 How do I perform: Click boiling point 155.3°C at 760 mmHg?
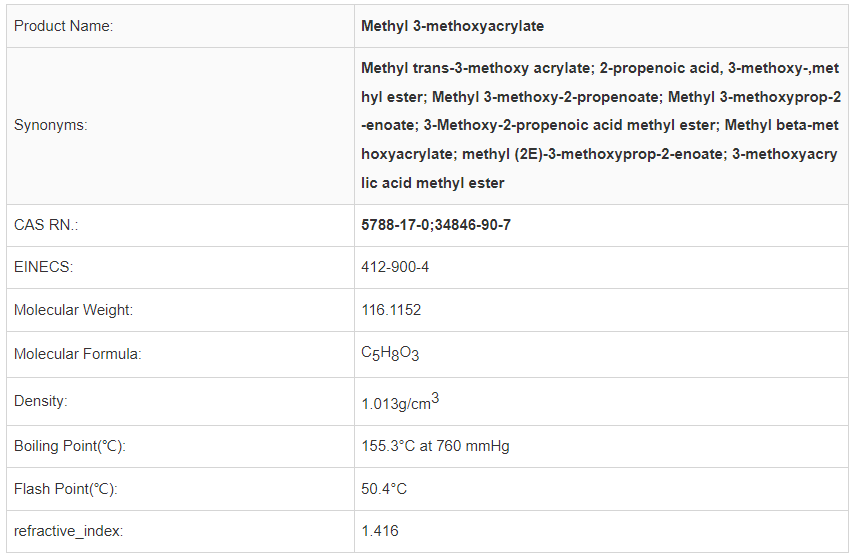[x=435, y=446]
